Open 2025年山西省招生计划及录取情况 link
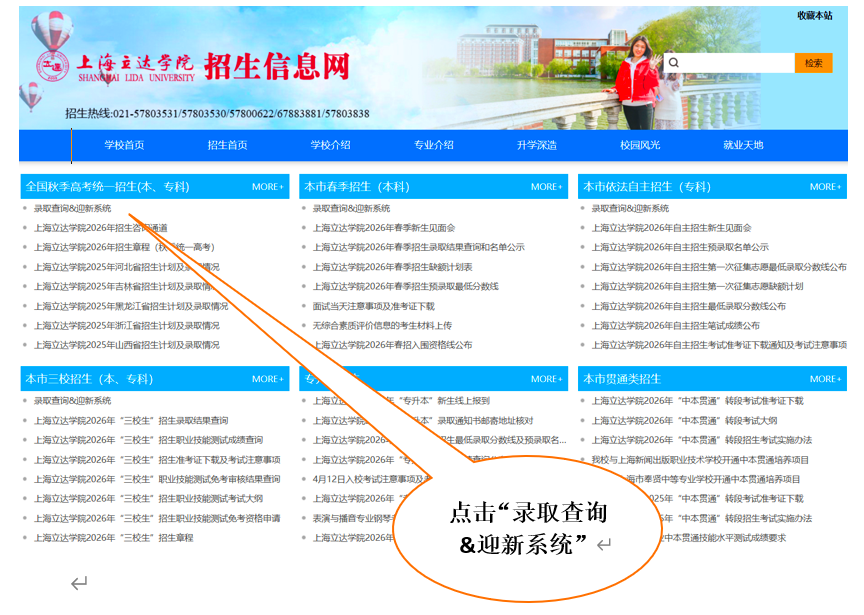Image resolution: width=864 pixels, height=615 pixels. (127, 345)
